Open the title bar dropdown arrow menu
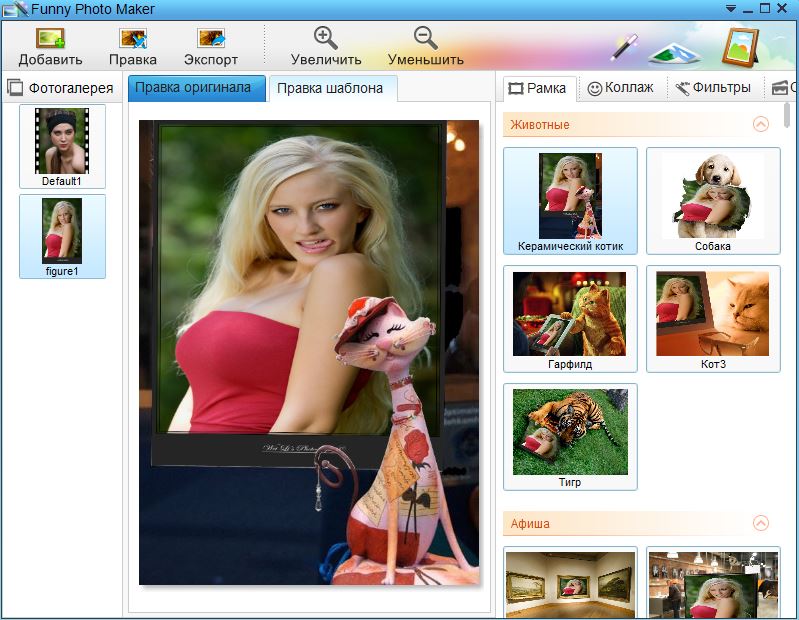This screenshot has height=620, width=799. click(731, 9)
